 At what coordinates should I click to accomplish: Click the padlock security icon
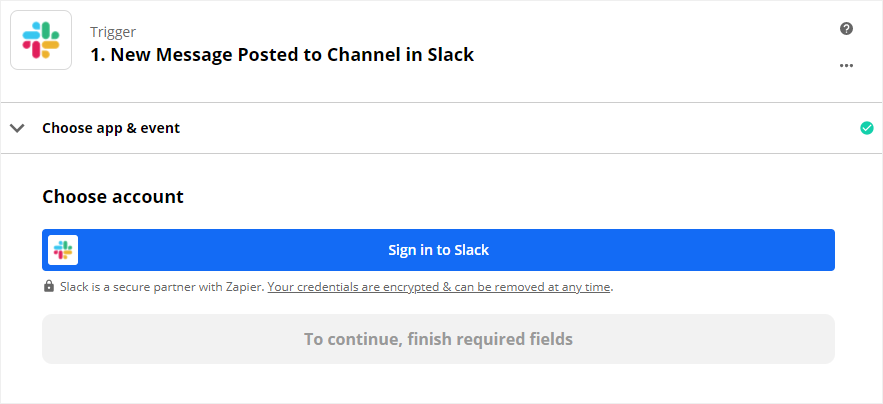(x=49, y=286)
